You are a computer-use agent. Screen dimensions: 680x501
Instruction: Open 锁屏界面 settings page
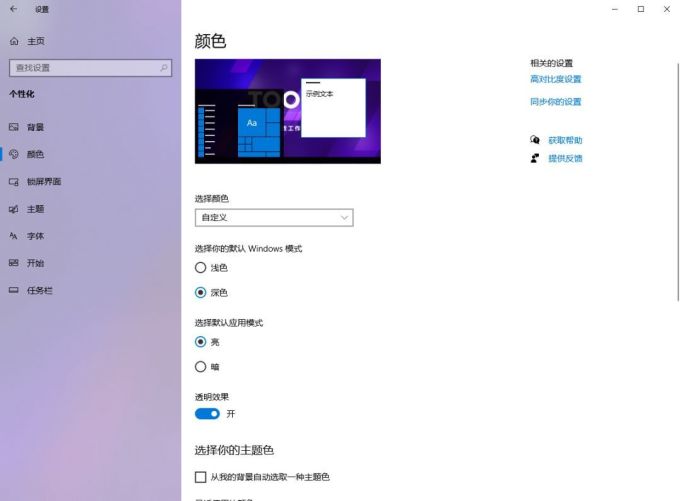coord(44,182)
